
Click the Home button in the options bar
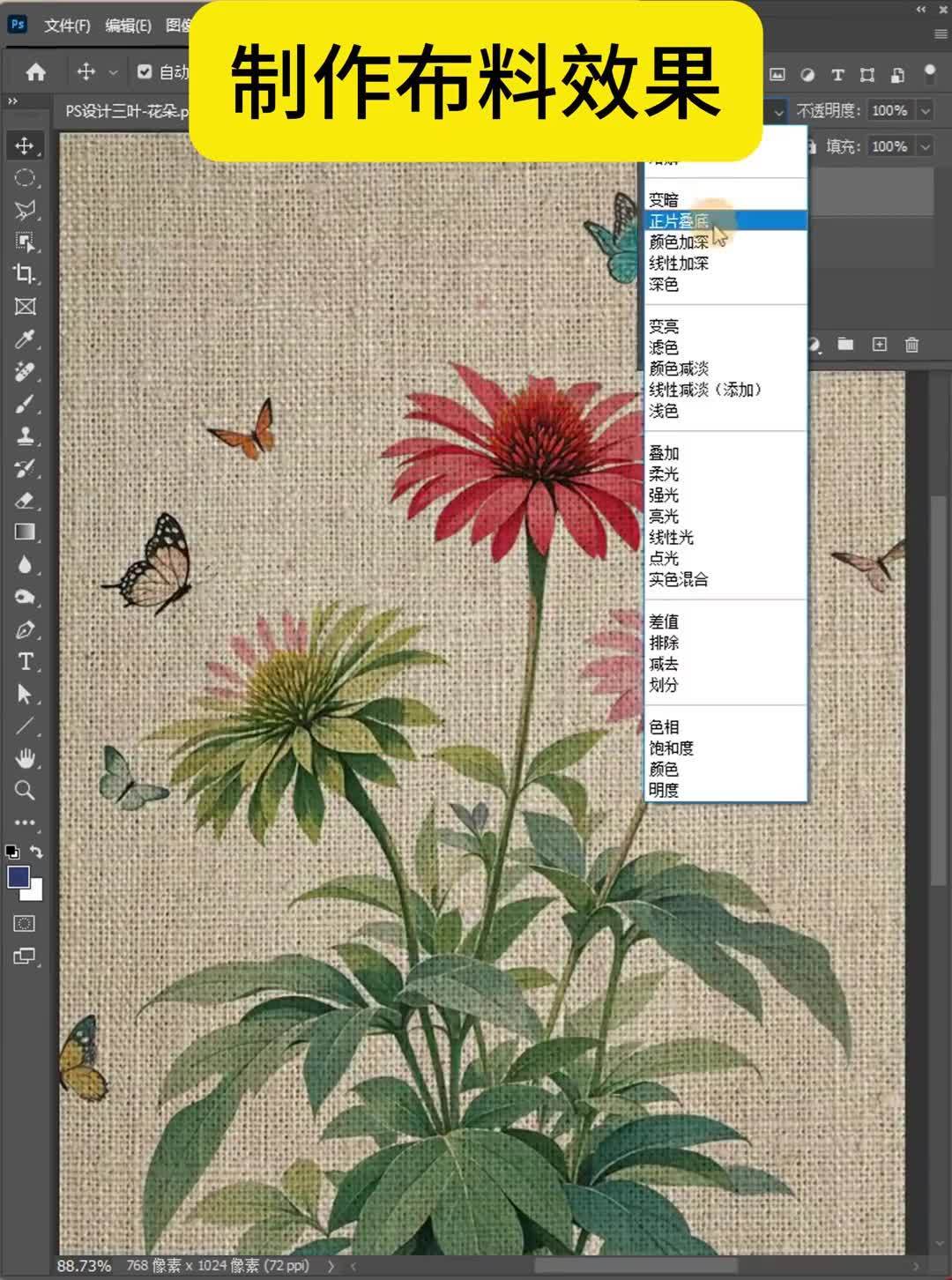click(35, 72)
